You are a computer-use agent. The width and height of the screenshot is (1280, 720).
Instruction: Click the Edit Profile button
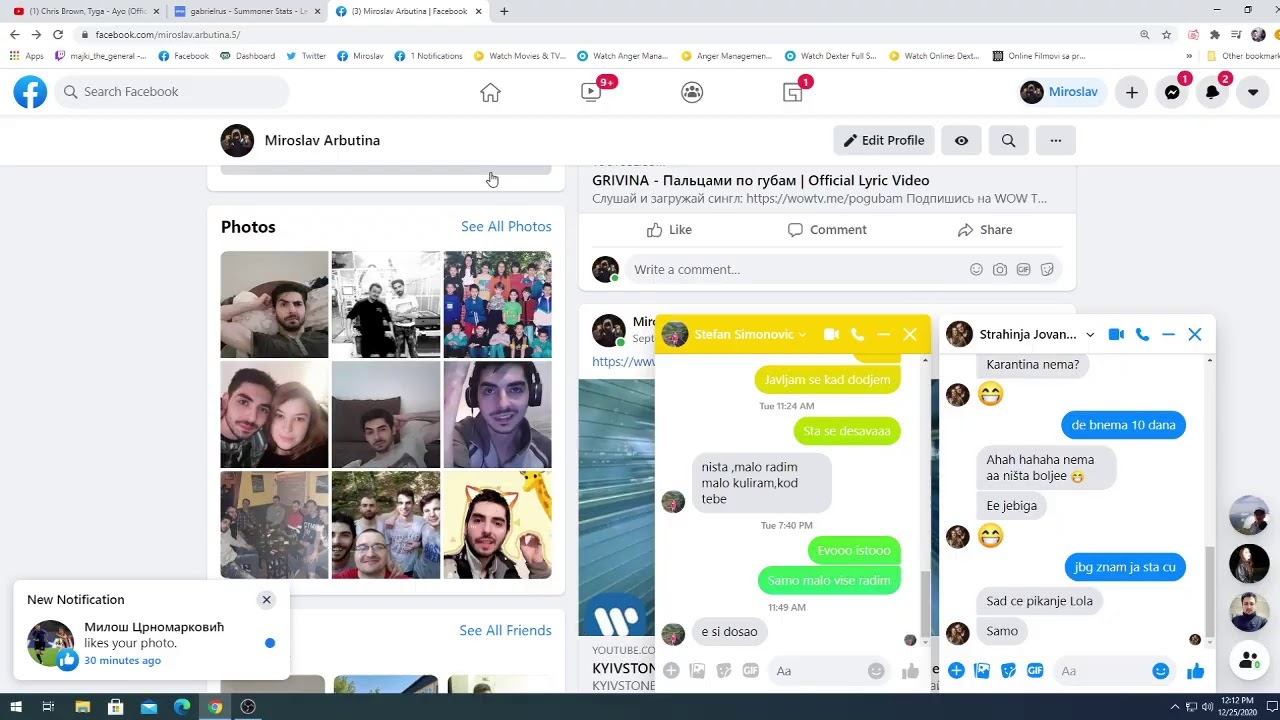click(x=884, y=141)
